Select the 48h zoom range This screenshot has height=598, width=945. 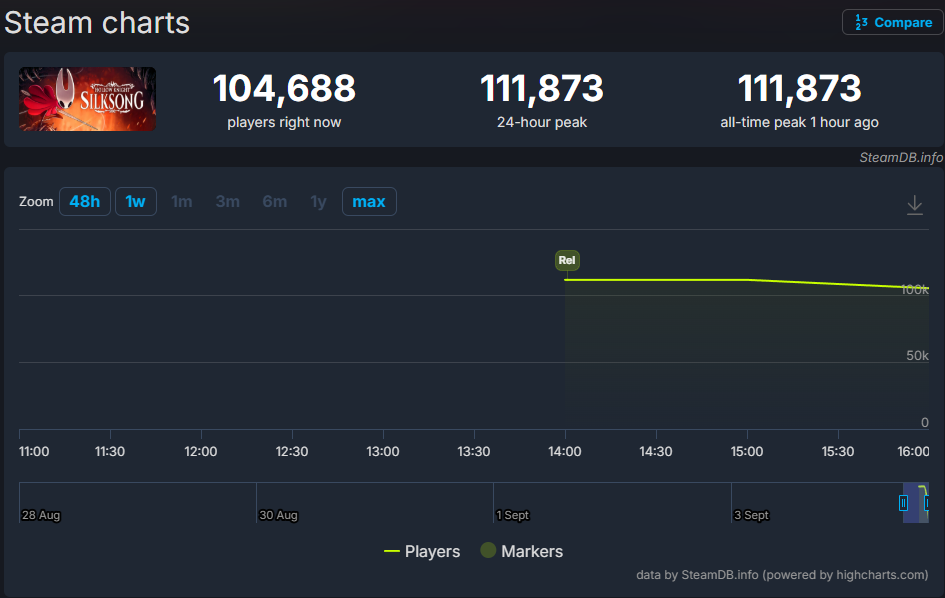(85, 201)
